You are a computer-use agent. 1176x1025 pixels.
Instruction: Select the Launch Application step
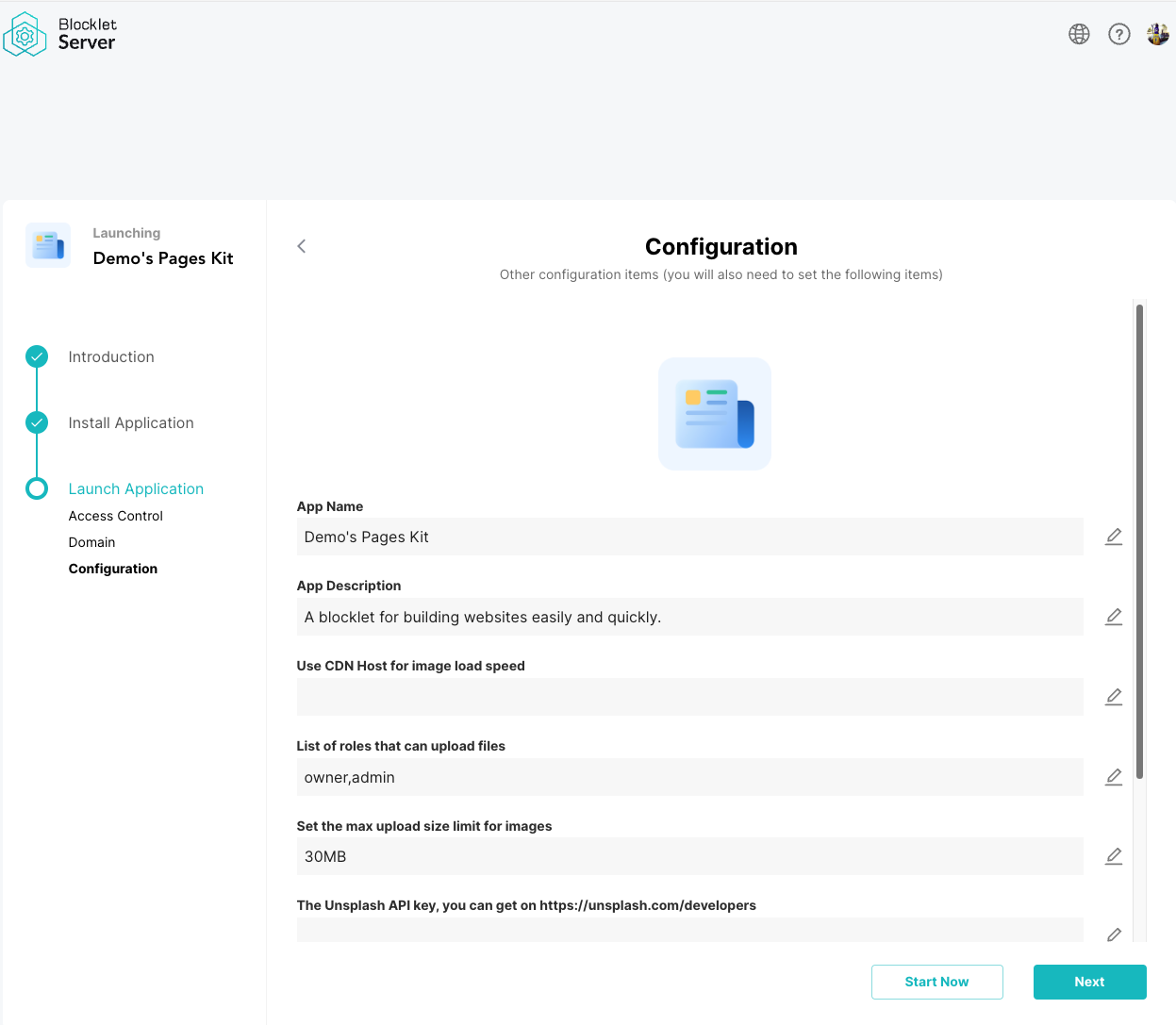point(136,488)
